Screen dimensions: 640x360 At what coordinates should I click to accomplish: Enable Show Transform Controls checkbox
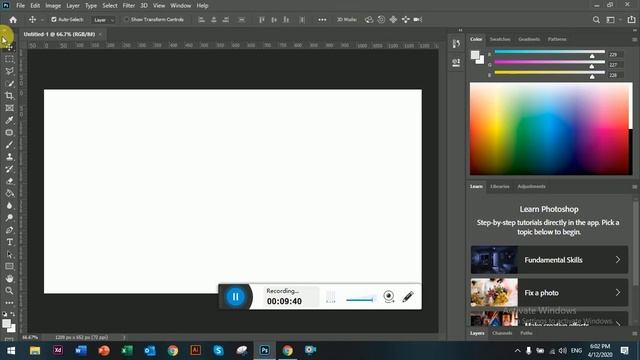coord(126,20)
